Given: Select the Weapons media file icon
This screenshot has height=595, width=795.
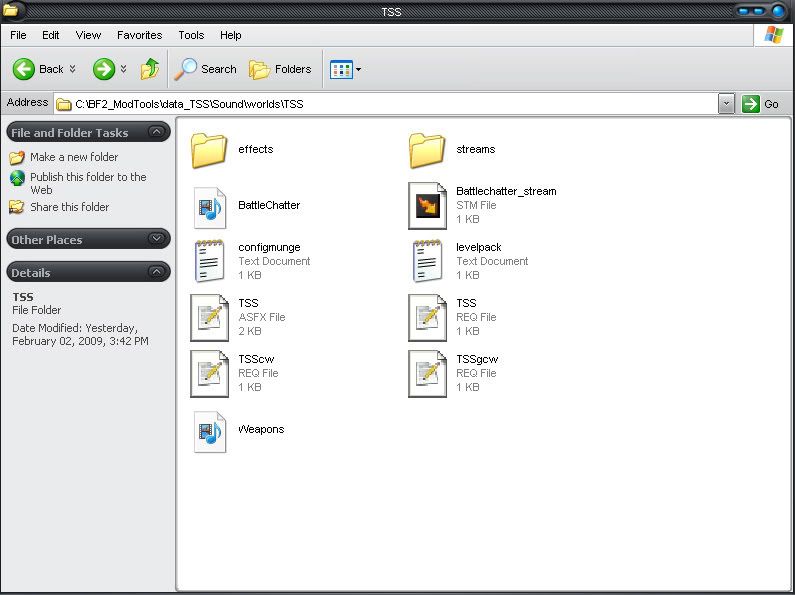Looking at the screenshot, I should pyautogui.click(x=210, y=432).
